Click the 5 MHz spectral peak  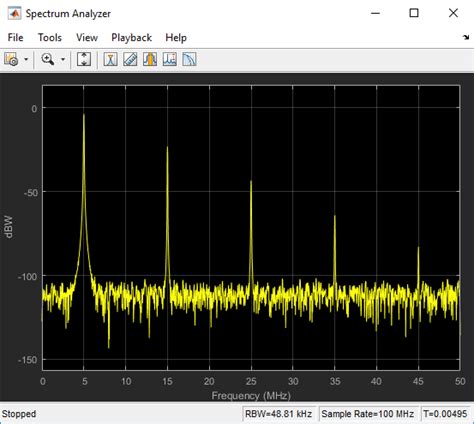pos(84,115)
